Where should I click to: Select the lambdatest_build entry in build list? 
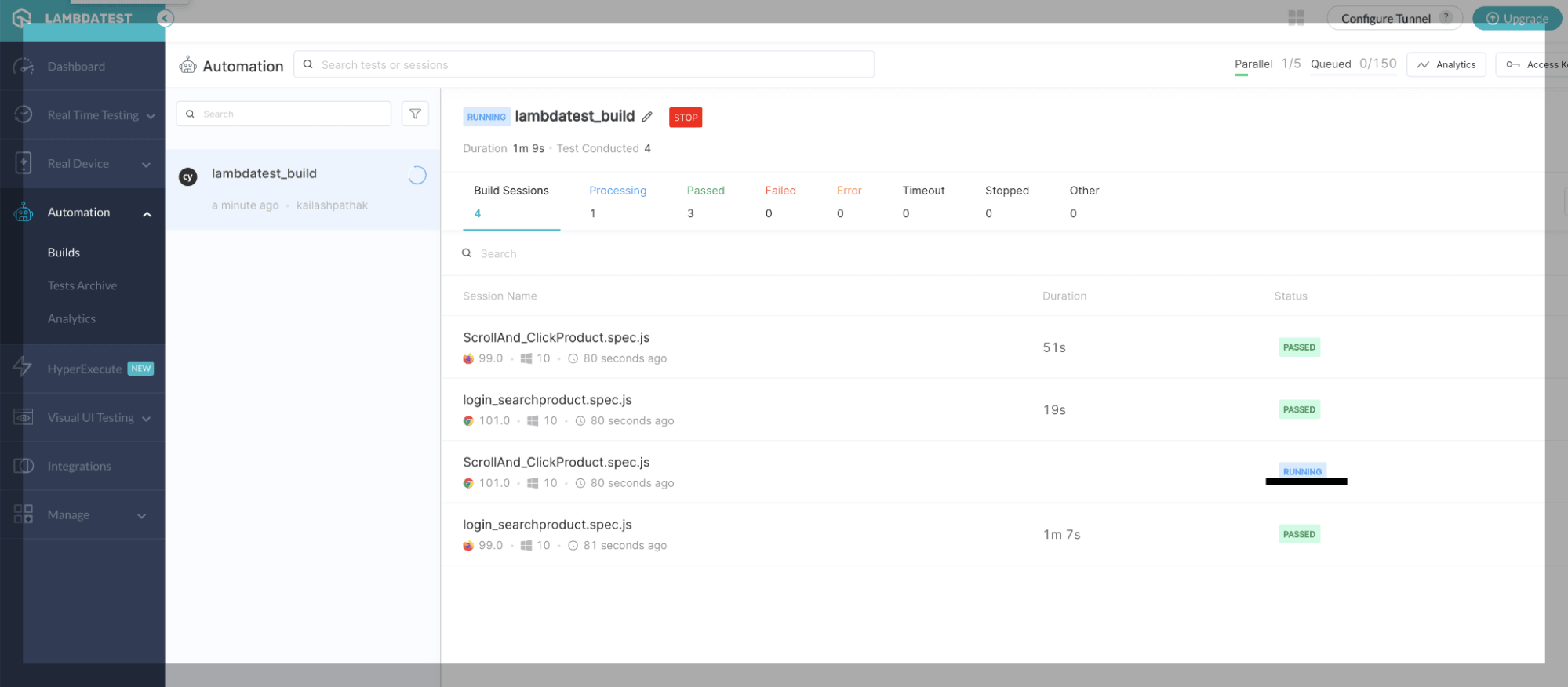coord(303,189)
